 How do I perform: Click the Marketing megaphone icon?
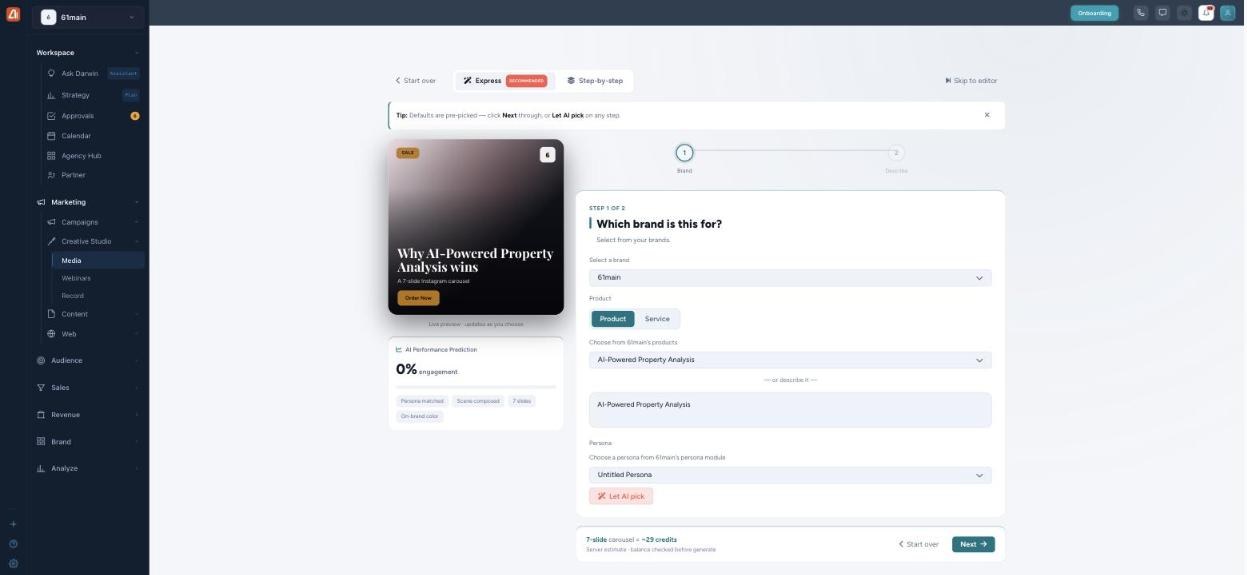coord(41,202)
